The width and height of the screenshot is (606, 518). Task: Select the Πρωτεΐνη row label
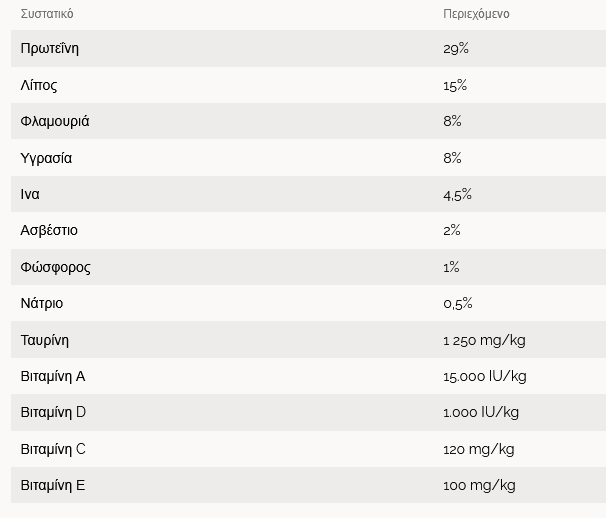[x=49, y=49]
